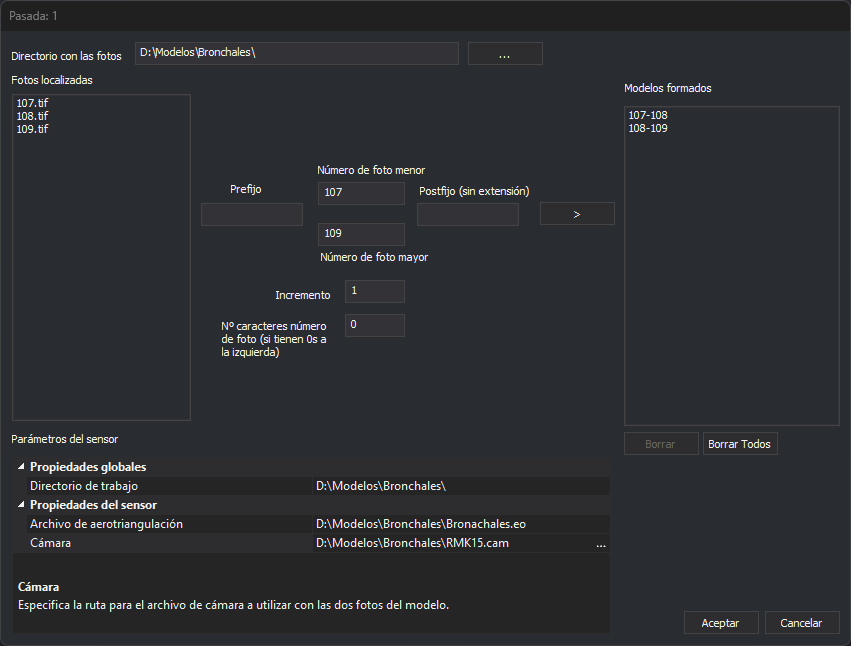The width and height of the screenshot is (851, 646).
Task: Click the Prefijo input field
Action: click(x=252, y=214)
